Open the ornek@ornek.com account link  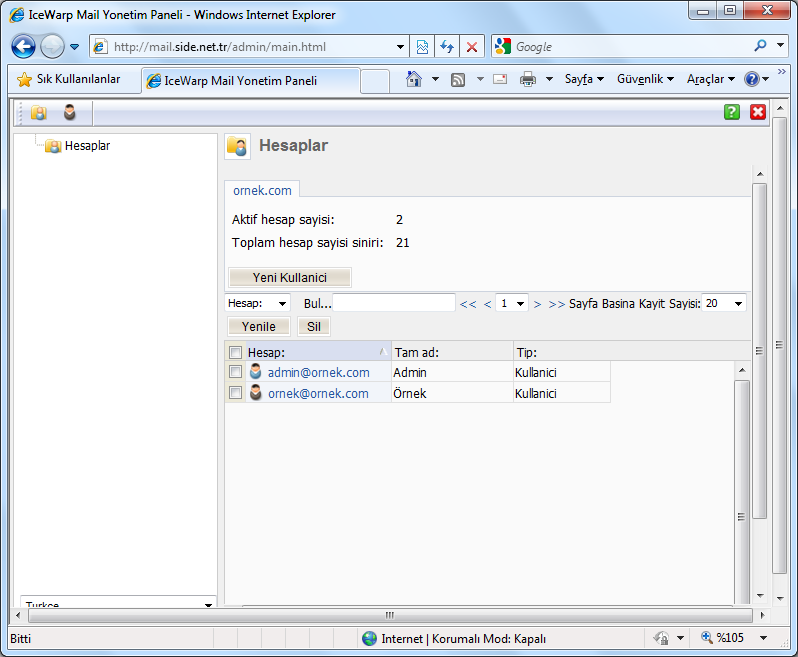pyautogui.click(x=318, y=393)
